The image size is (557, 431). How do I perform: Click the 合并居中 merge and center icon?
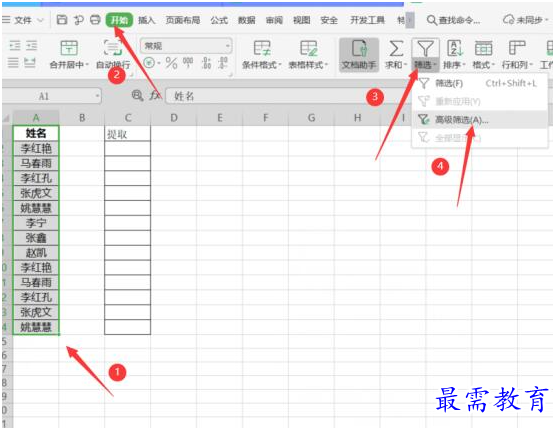point(69,48)
